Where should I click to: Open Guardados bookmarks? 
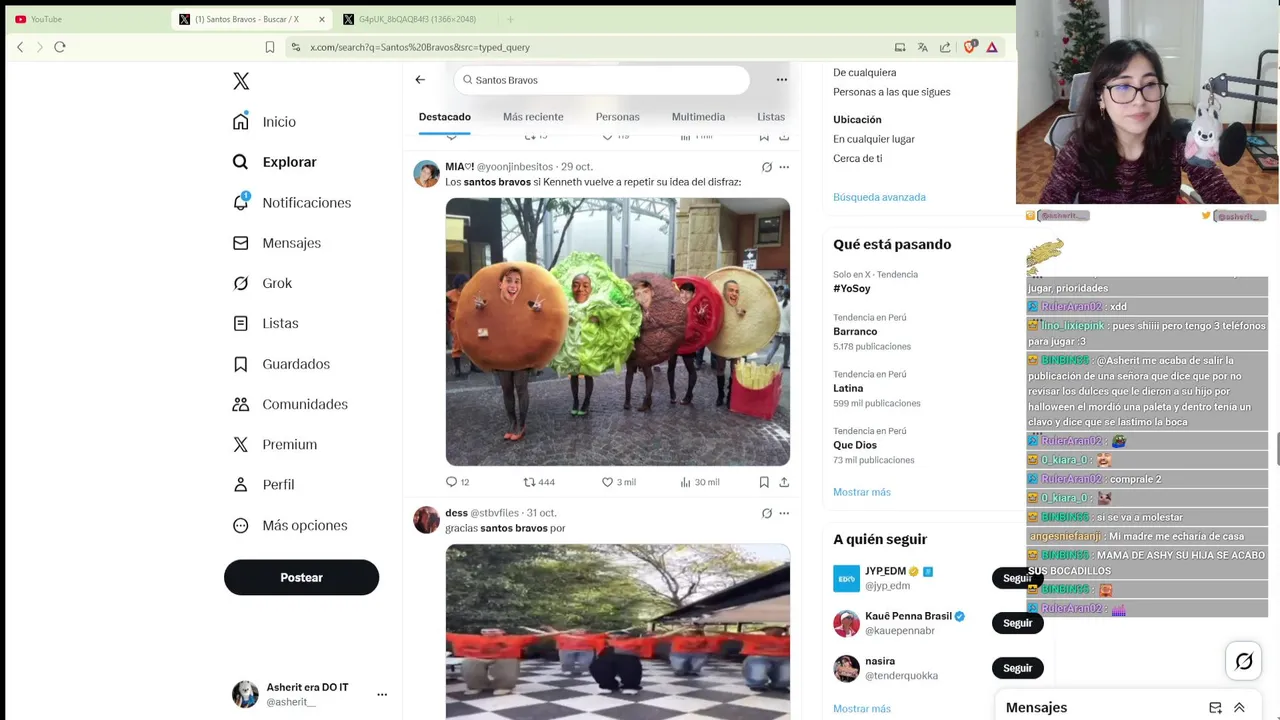point(281,364)
